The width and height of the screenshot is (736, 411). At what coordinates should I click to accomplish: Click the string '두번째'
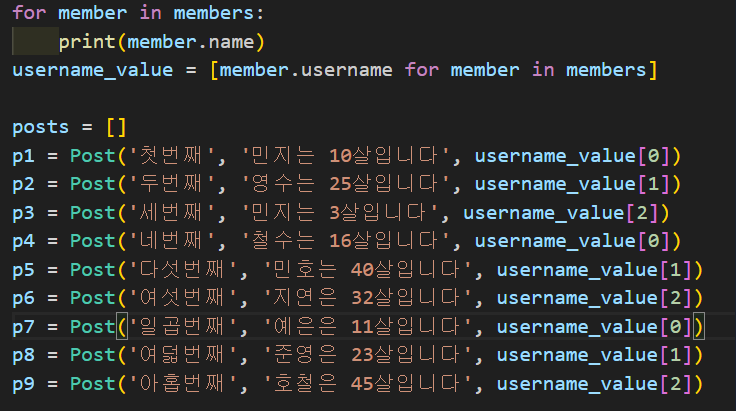point(171,184)
